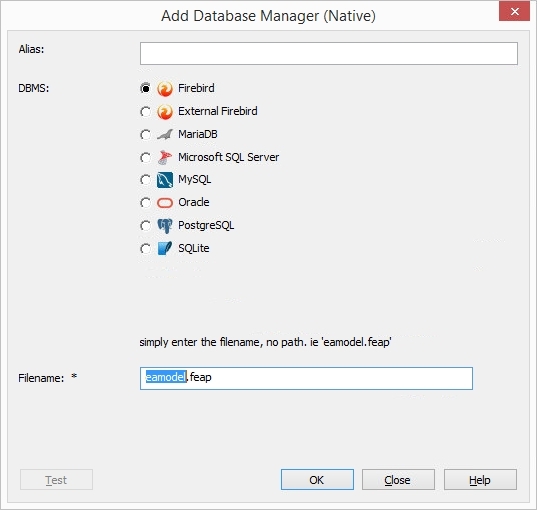
Task: Click the SQLite feather icon
Action: click(x=165, y=248)
